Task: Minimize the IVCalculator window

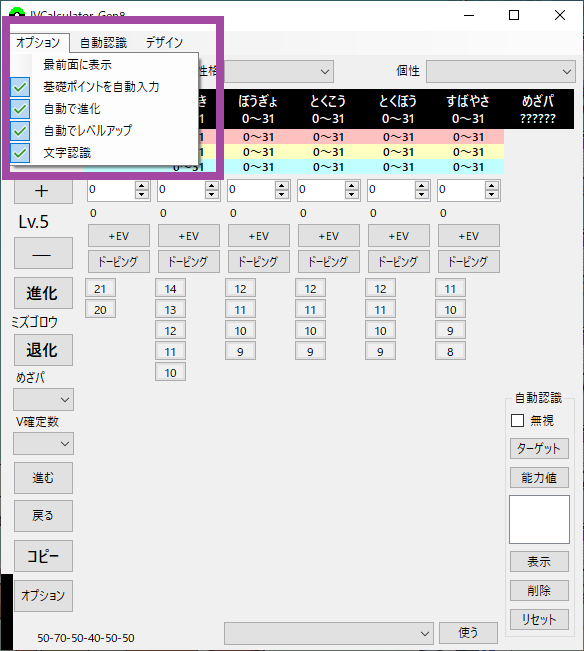Action: (469, 15)
